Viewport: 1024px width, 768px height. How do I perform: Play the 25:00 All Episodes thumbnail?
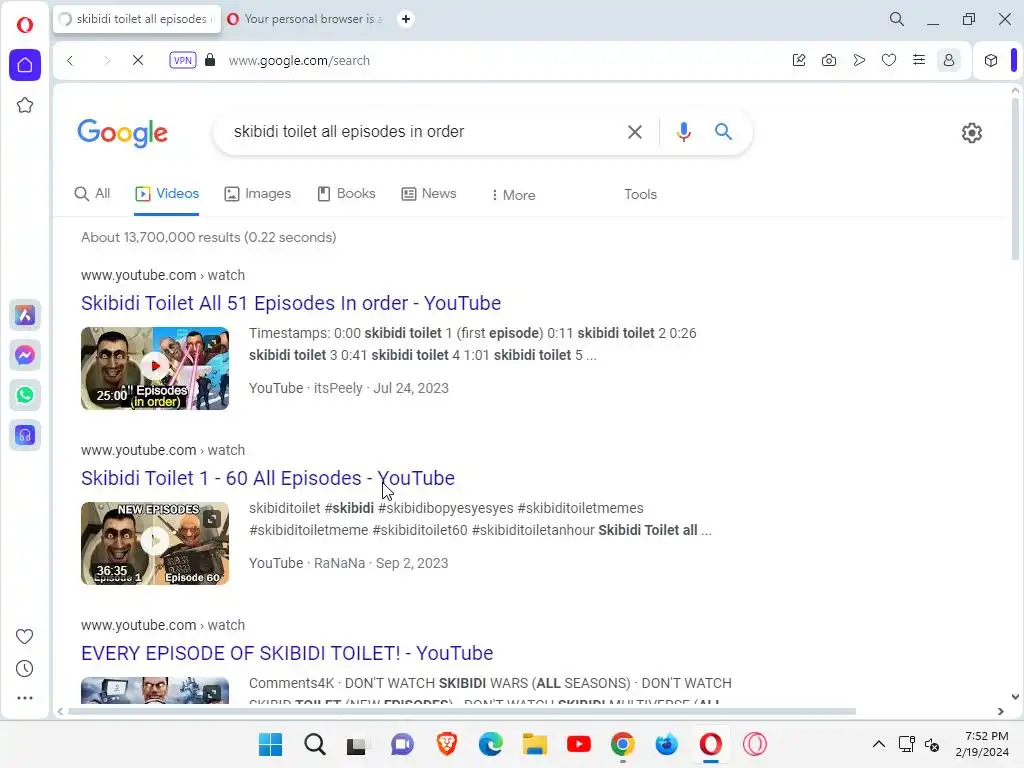click(155, 368)
